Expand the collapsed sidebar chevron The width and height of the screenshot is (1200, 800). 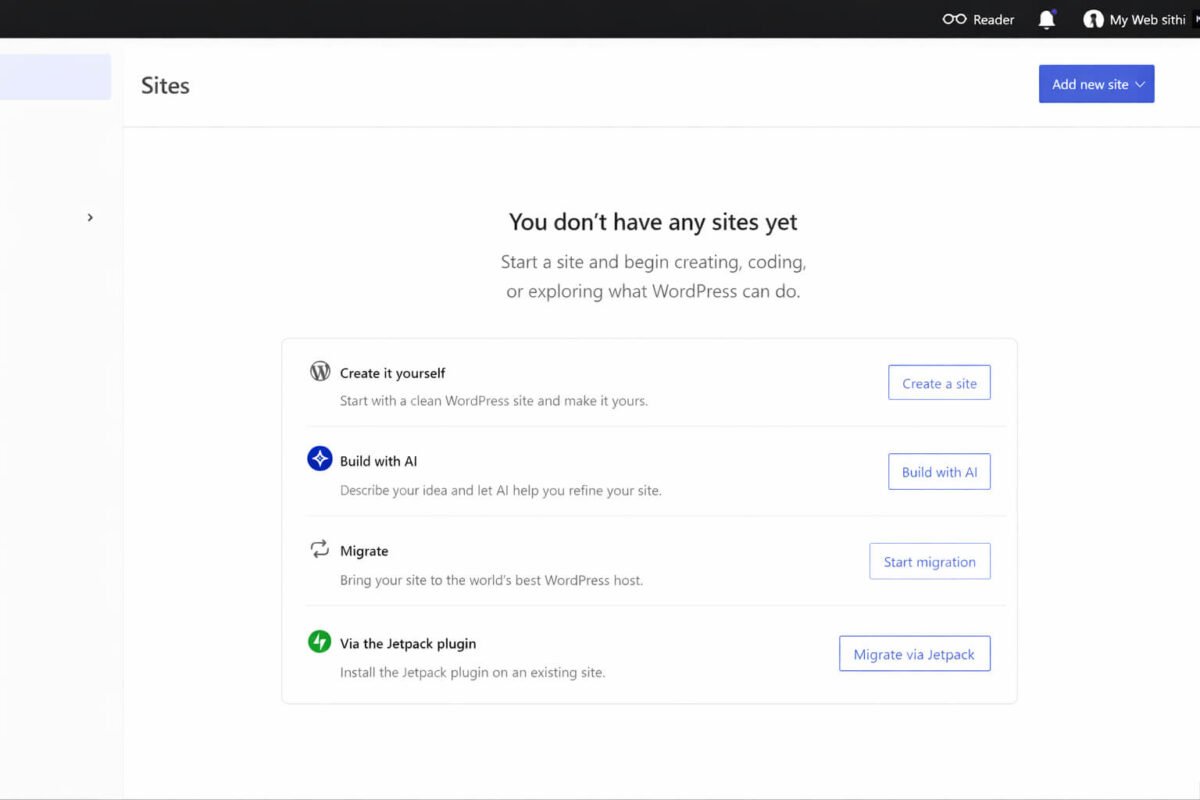coord(90,217)
